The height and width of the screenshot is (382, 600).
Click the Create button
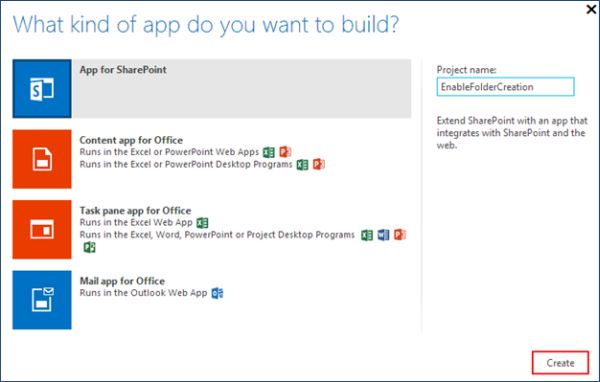pos(560,362)
